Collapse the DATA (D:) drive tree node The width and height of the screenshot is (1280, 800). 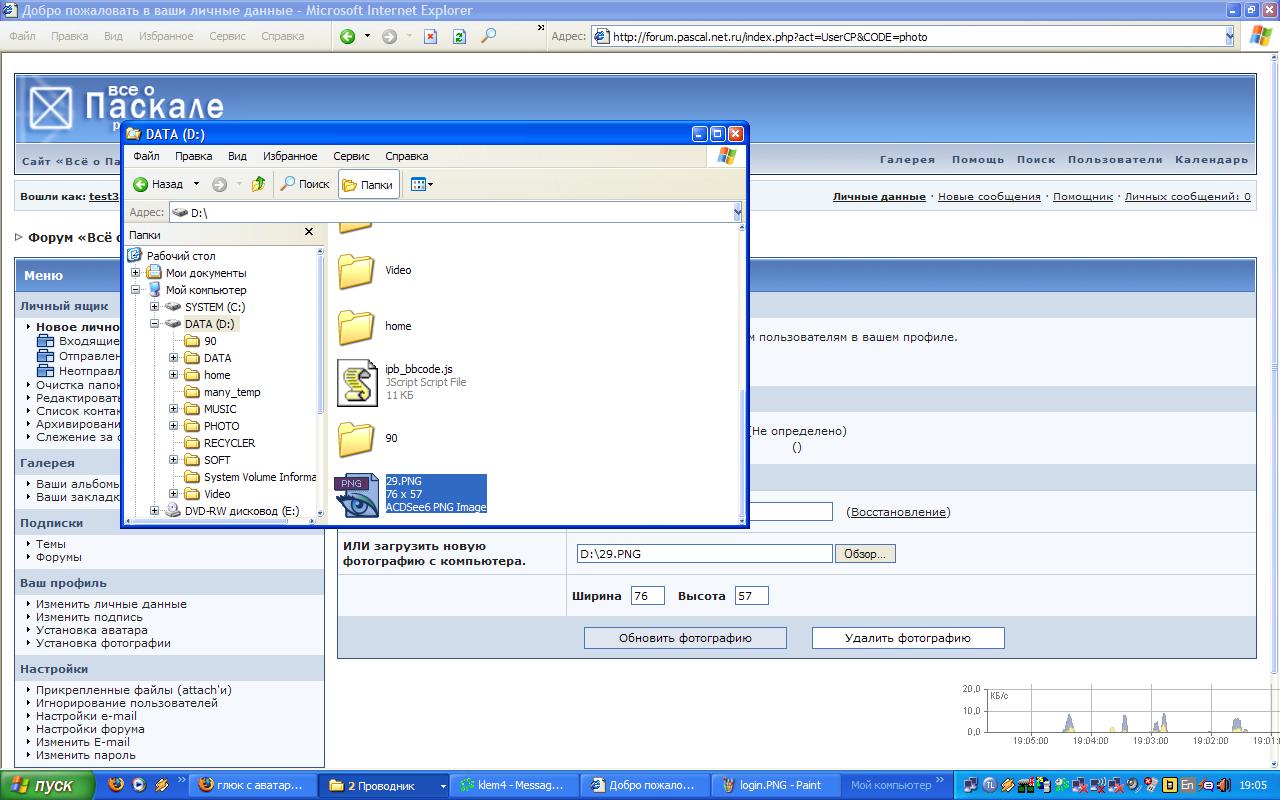[x=155, y=324]
